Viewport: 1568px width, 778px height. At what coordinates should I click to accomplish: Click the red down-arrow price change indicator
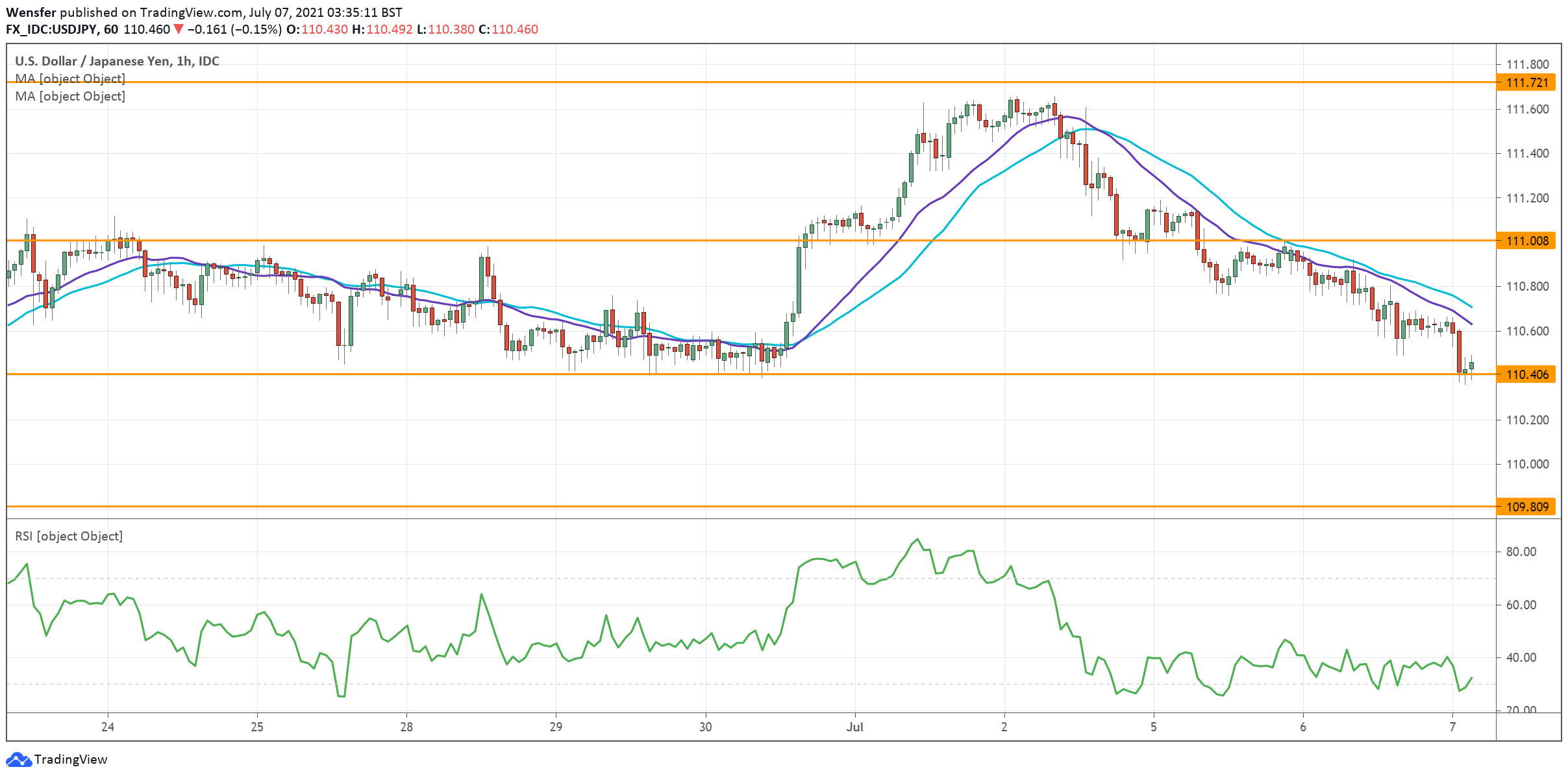tap(179, 29)
